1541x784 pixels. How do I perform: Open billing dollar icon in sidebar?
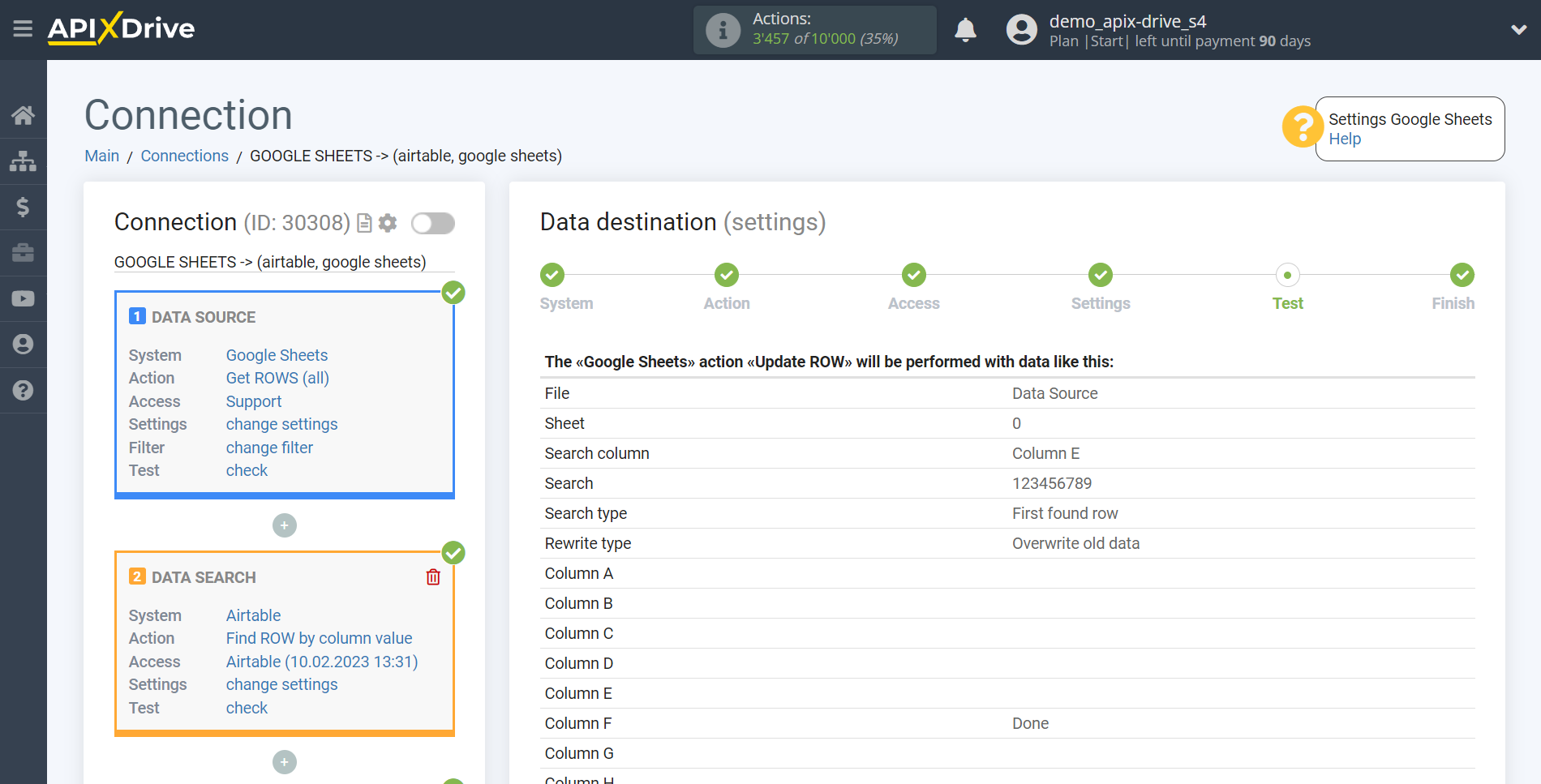point(23,207)
